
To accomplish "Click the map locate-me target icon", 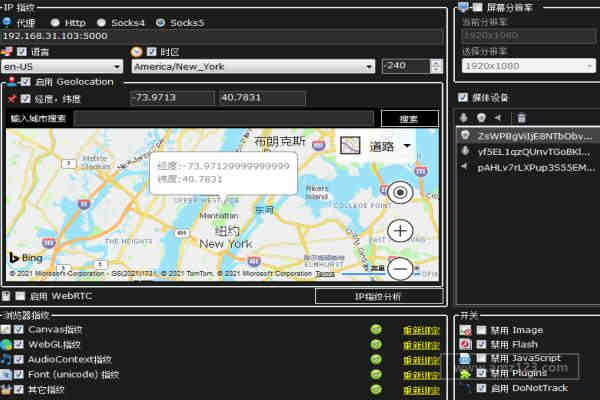I will (400, 193).
